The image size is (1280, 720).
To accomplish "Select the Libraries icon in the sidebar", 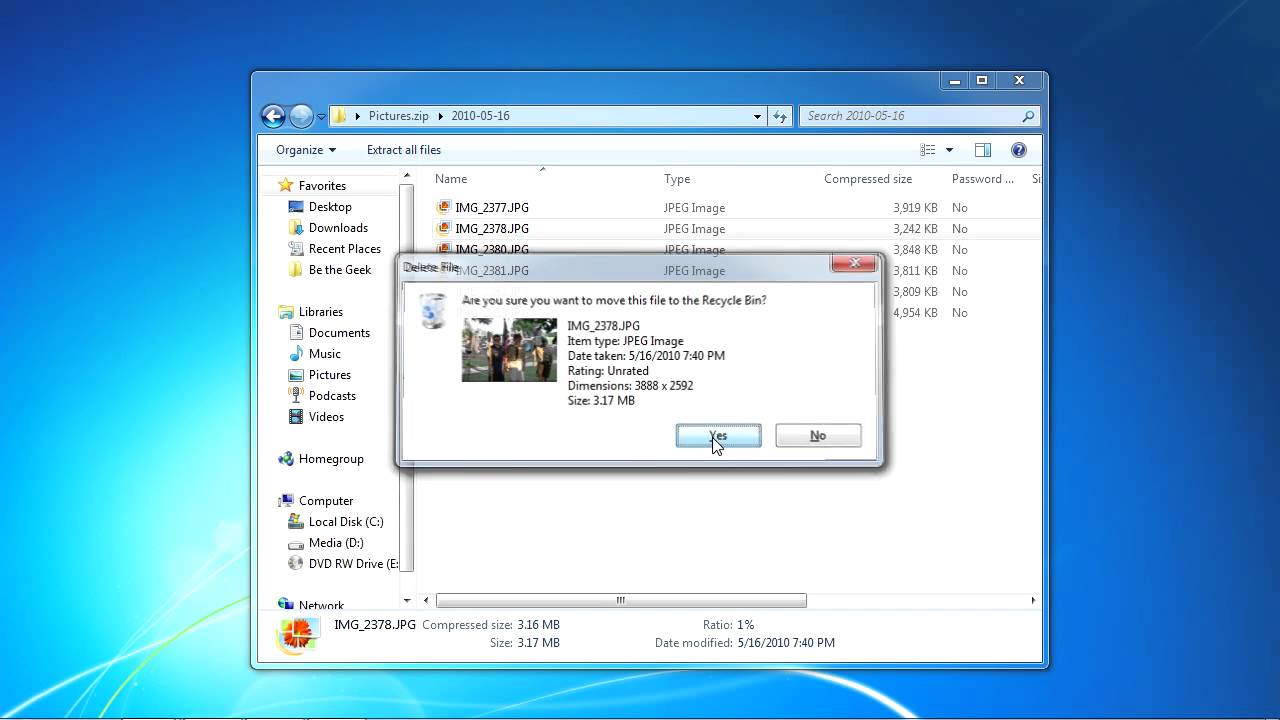I will coord(286,312).
